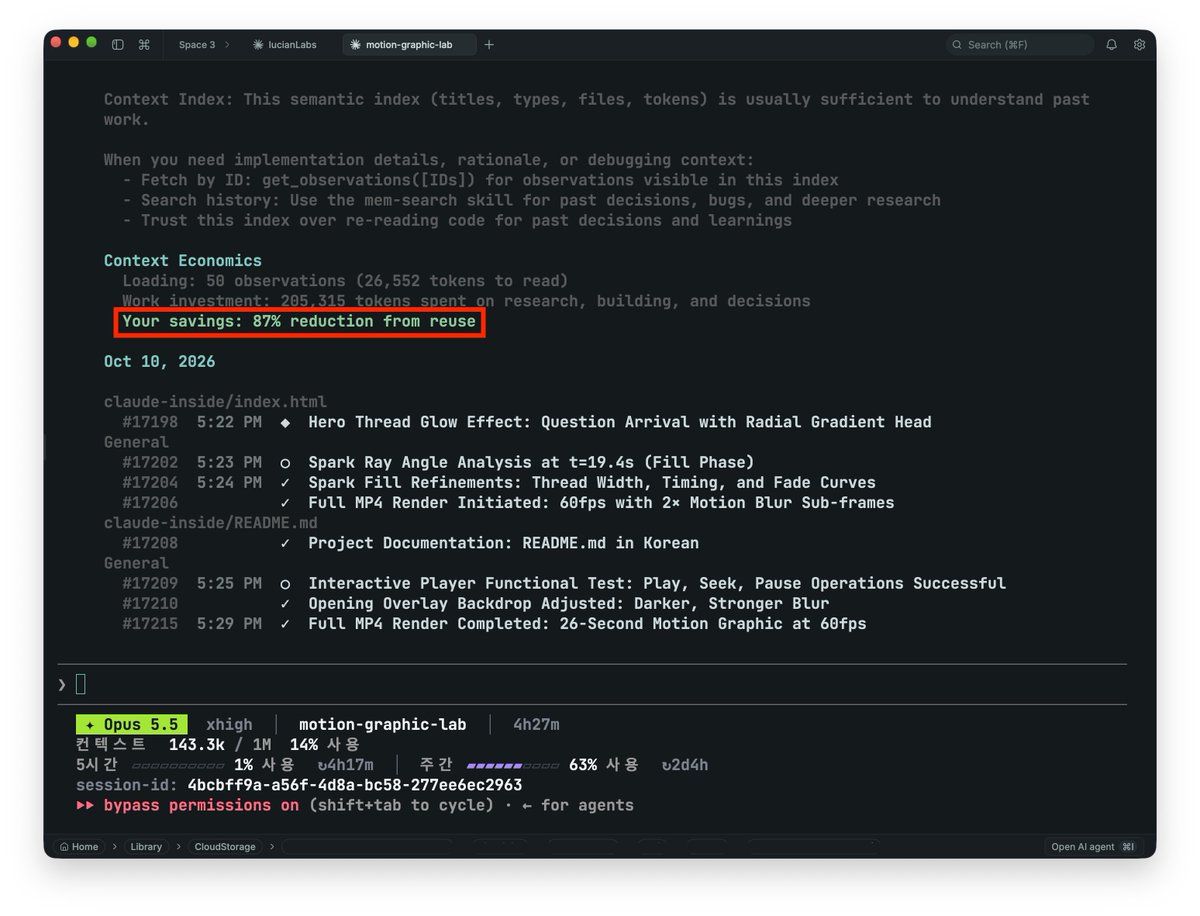Expand chevron after CloudStorage breadcrumb
The image size is (1200, 916).
click(x=271, y=846)
